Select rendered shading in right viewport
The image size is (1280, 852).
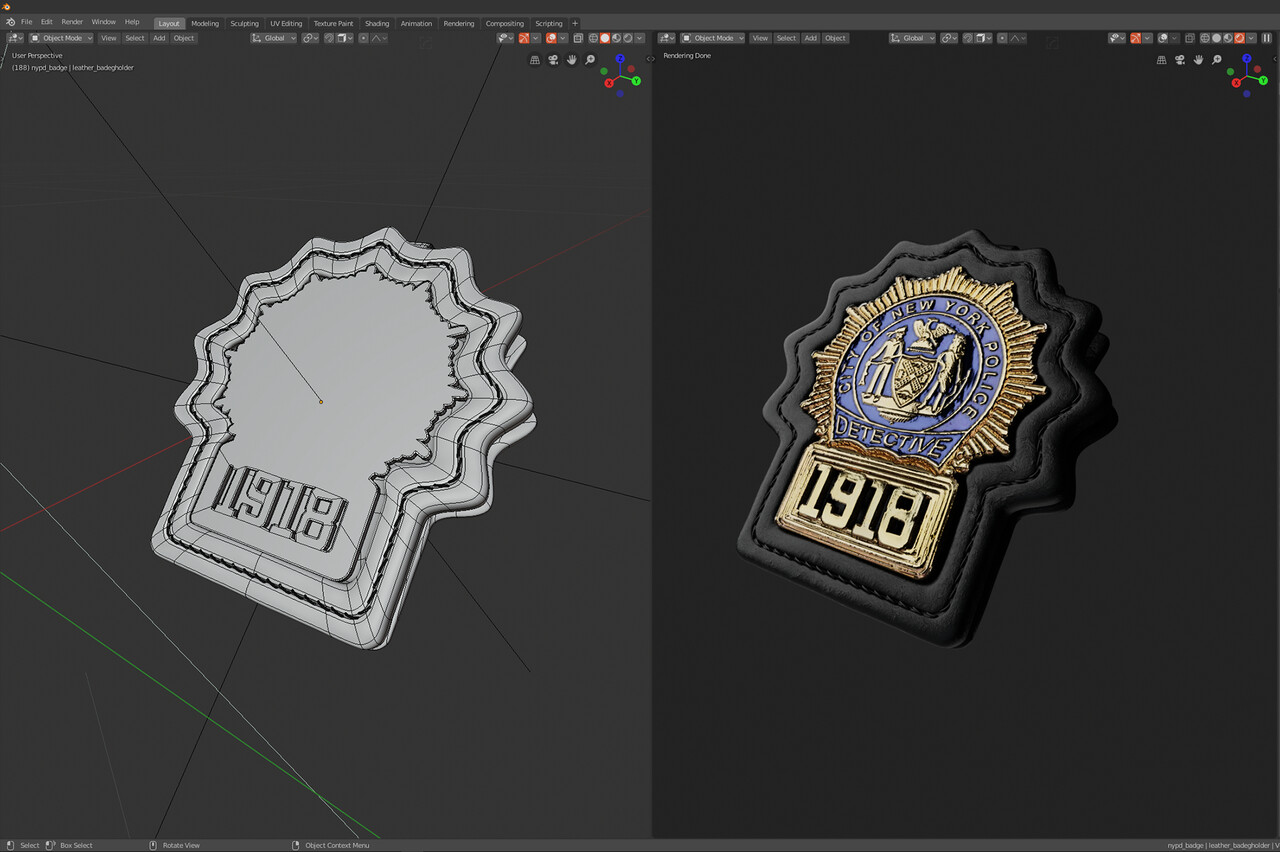(1239, 38)
